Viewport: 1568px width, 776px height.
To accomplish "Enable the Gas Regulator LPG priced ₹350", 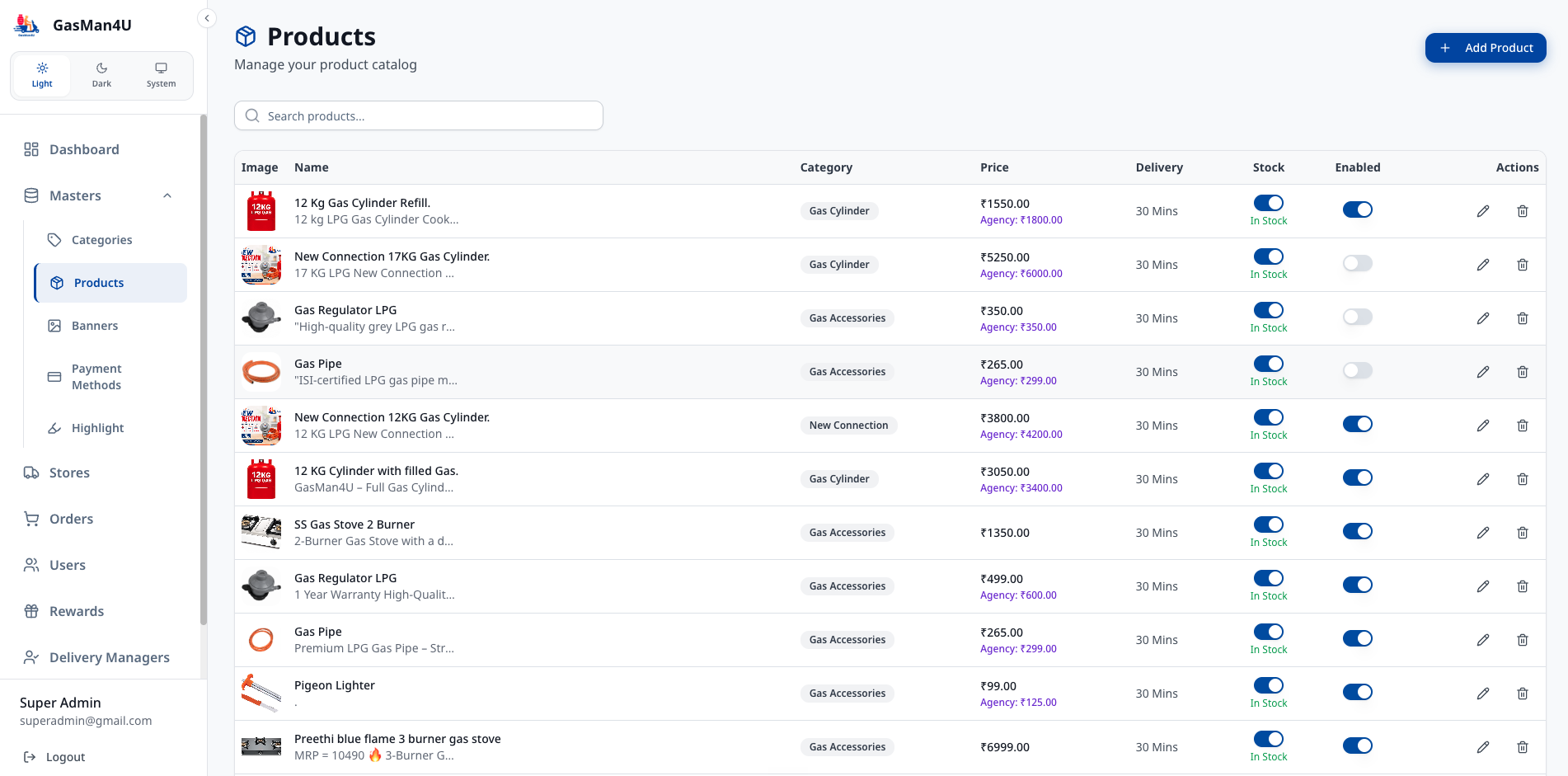I will click(x=1357, y=317).
